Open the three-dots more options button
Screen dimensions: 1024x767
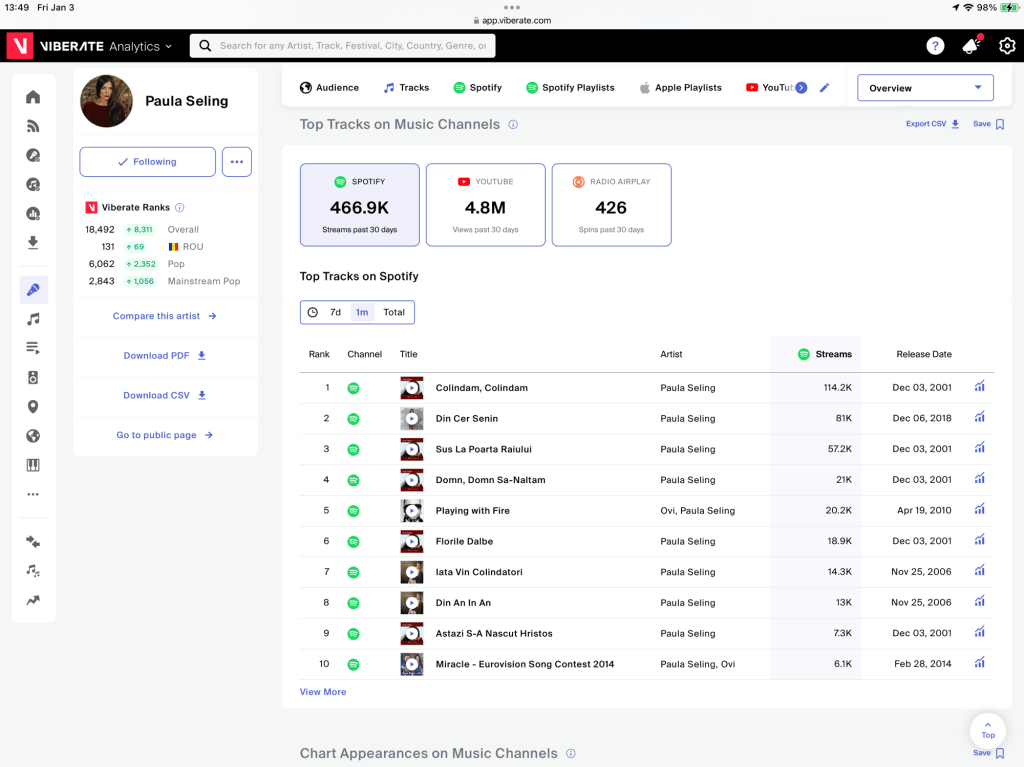click(237, 162)
